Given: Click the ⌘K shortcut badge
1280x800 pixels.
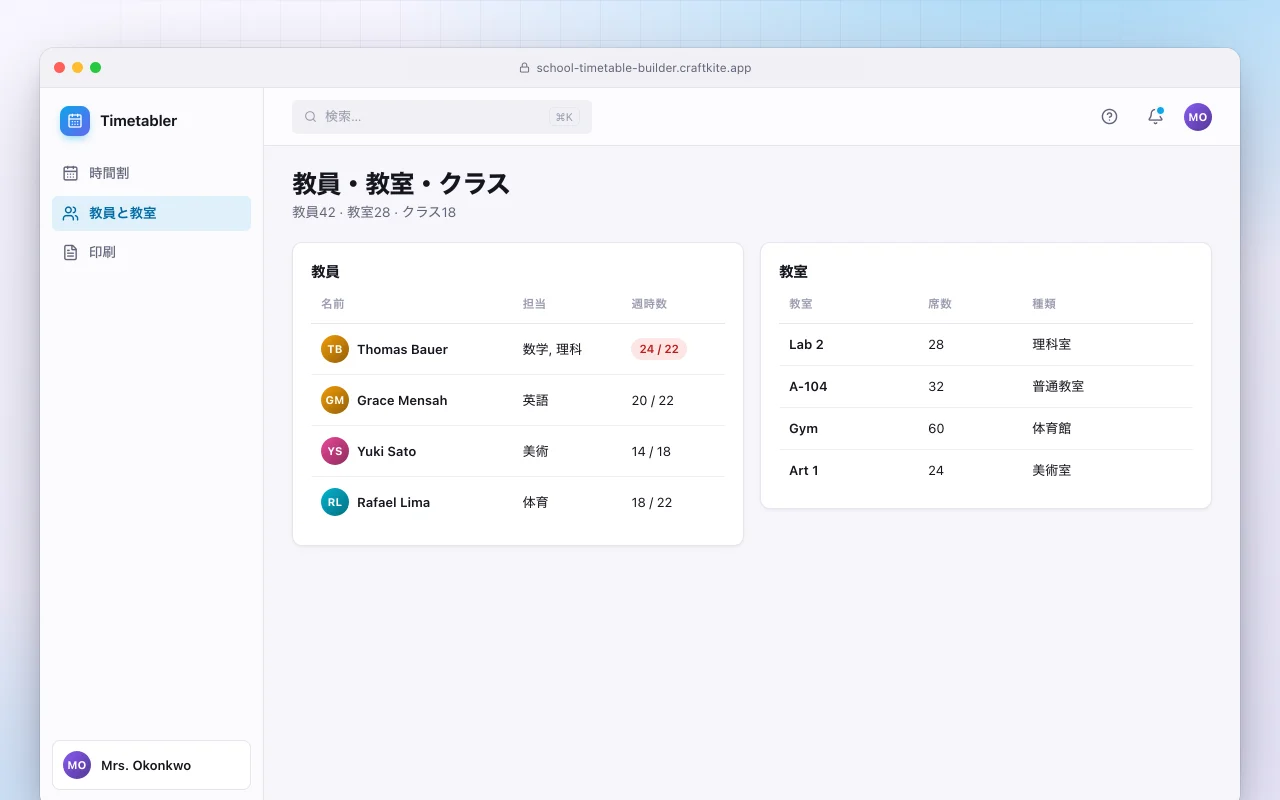Looking at the screenshot, I should click(564, 117).
